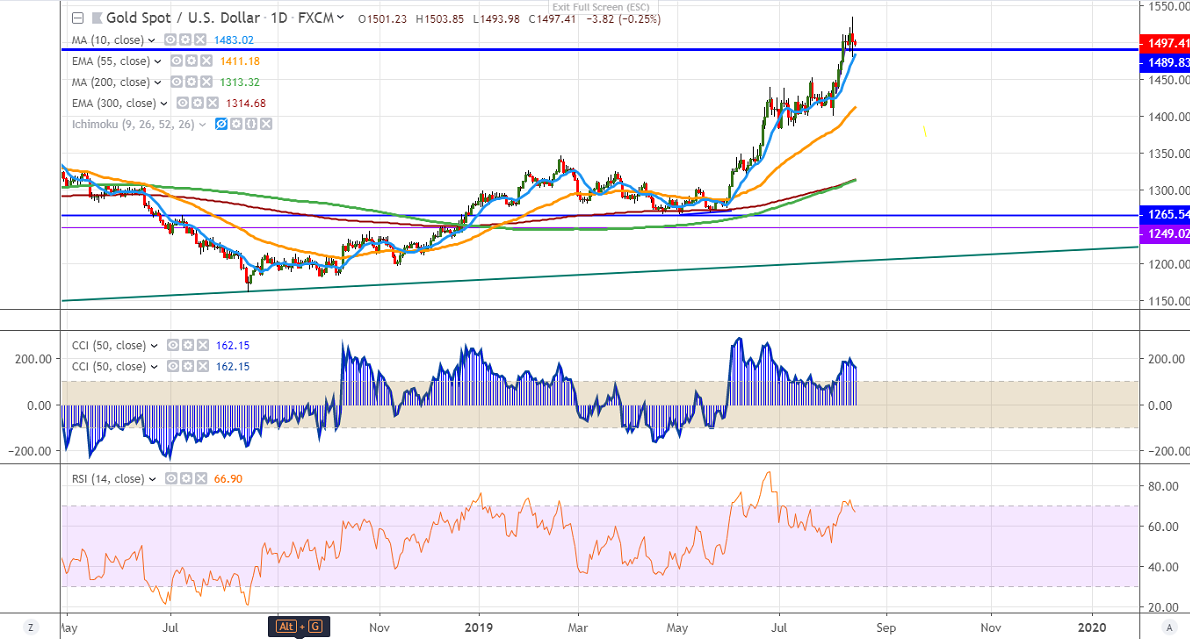Remove the topmost CCI (50, close) indicator
The image size is (1190, 639).
point(202,345)
